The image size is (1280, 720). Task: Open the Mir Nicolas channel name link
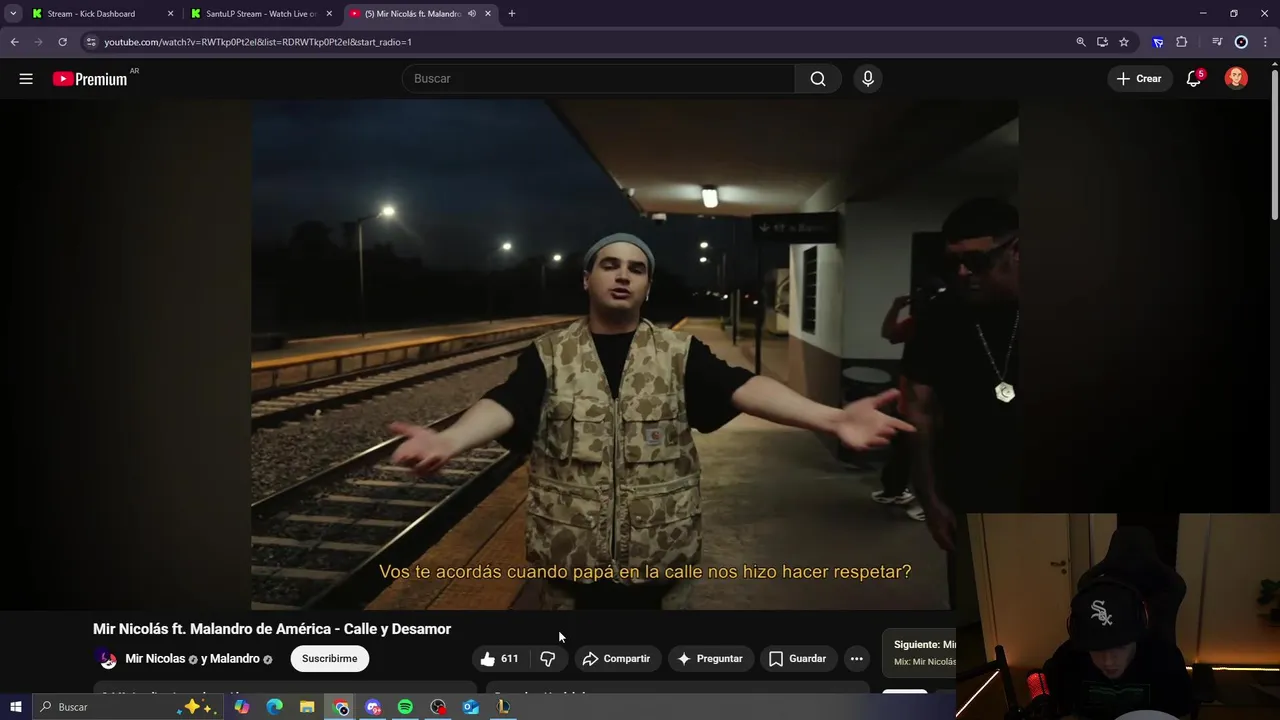coord(155,659)
